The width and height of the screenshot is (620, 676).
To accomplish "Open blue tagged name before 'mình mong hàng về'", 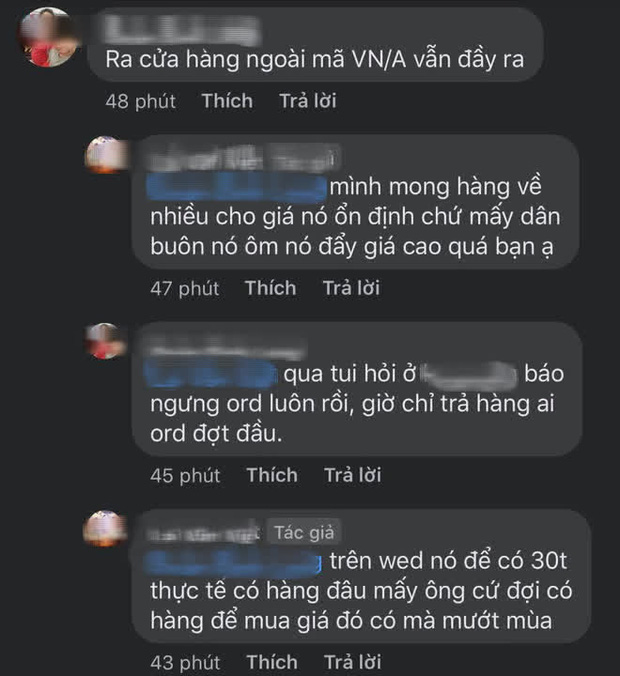I will coord(237,188).
